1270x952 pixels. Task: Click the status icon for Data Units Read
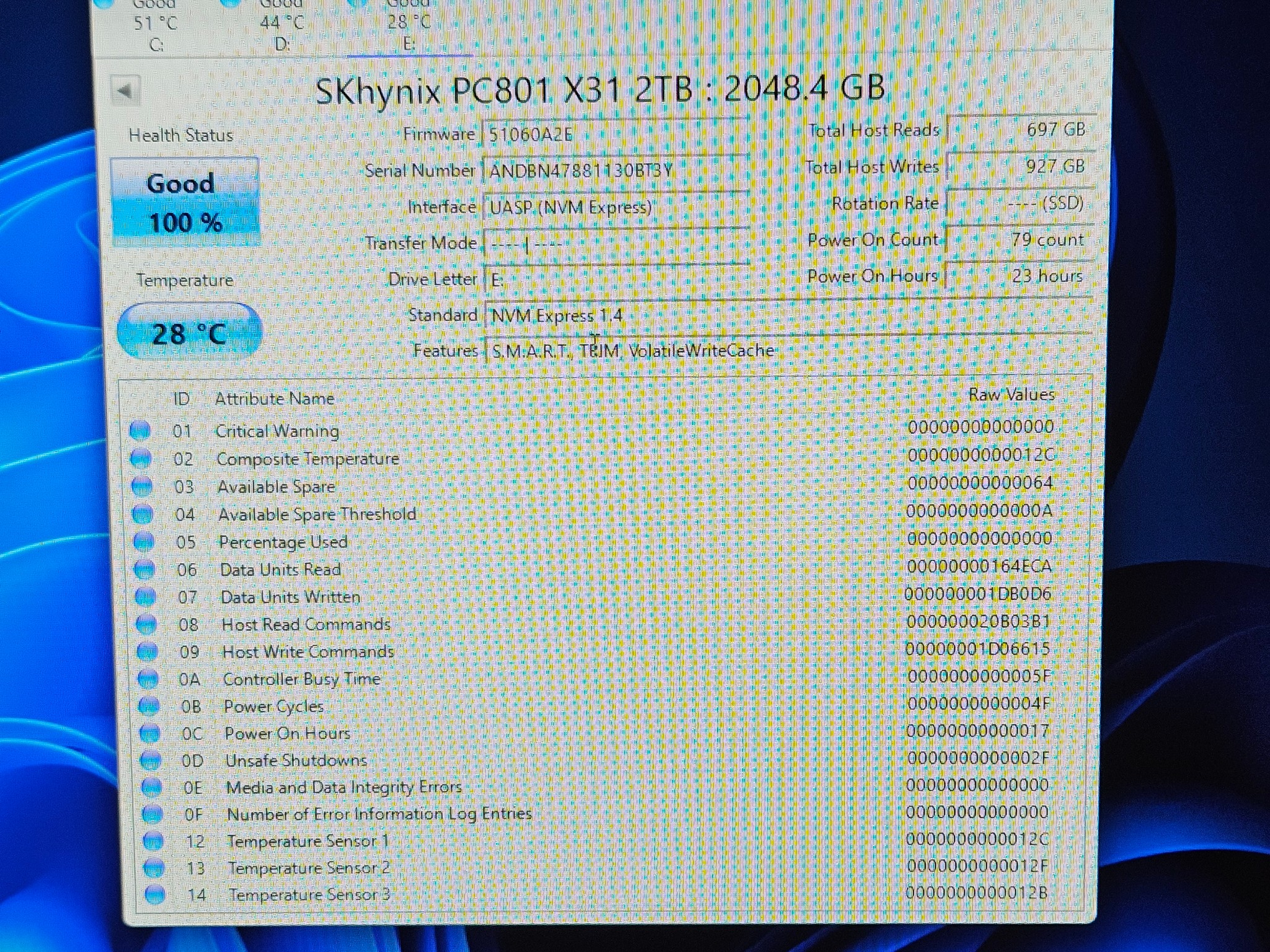tap(144, 569)
